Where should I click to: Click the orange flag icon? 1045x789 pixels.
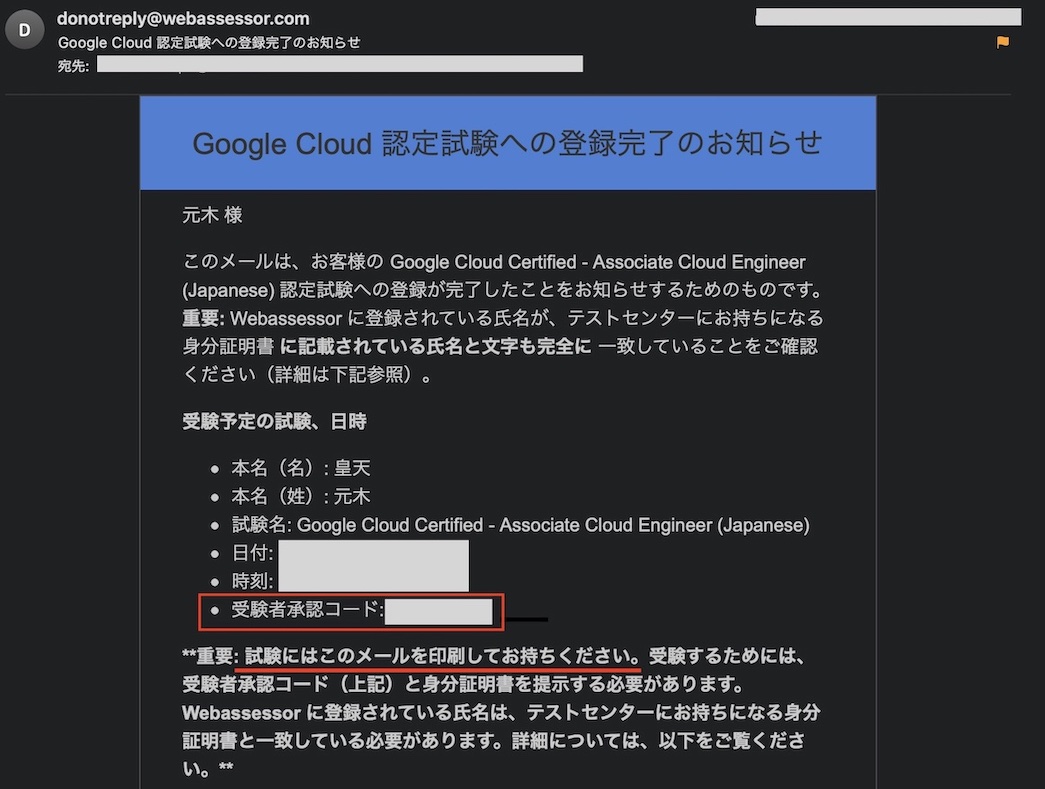tap(1002, 42)
